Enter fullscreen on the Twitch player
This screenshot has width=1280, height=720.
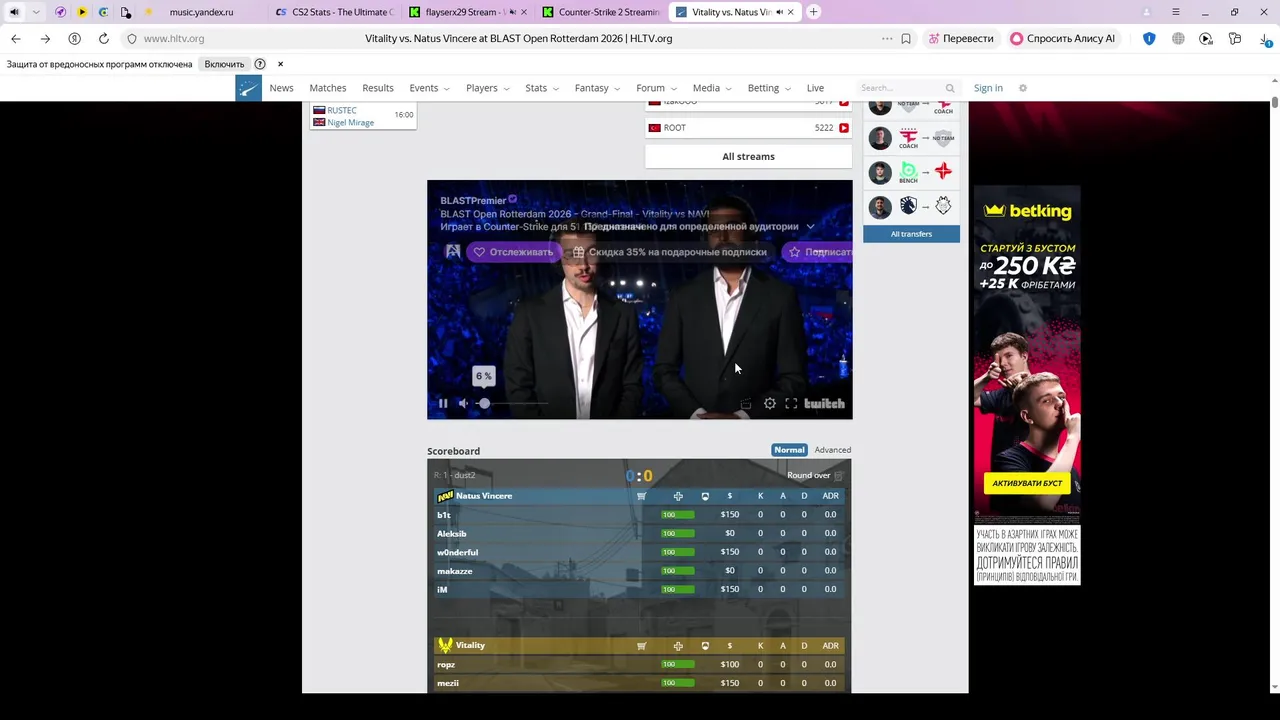coord(791,404)
